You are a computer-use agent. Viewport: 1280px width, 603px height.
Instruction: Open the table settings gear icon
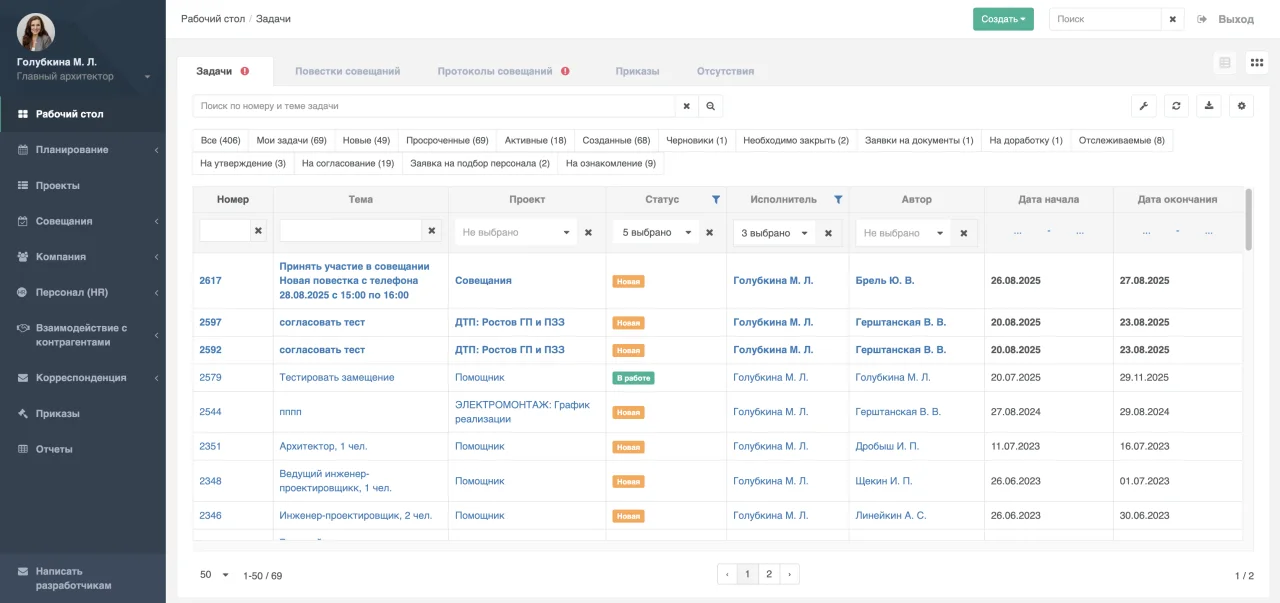[1240, 105]
